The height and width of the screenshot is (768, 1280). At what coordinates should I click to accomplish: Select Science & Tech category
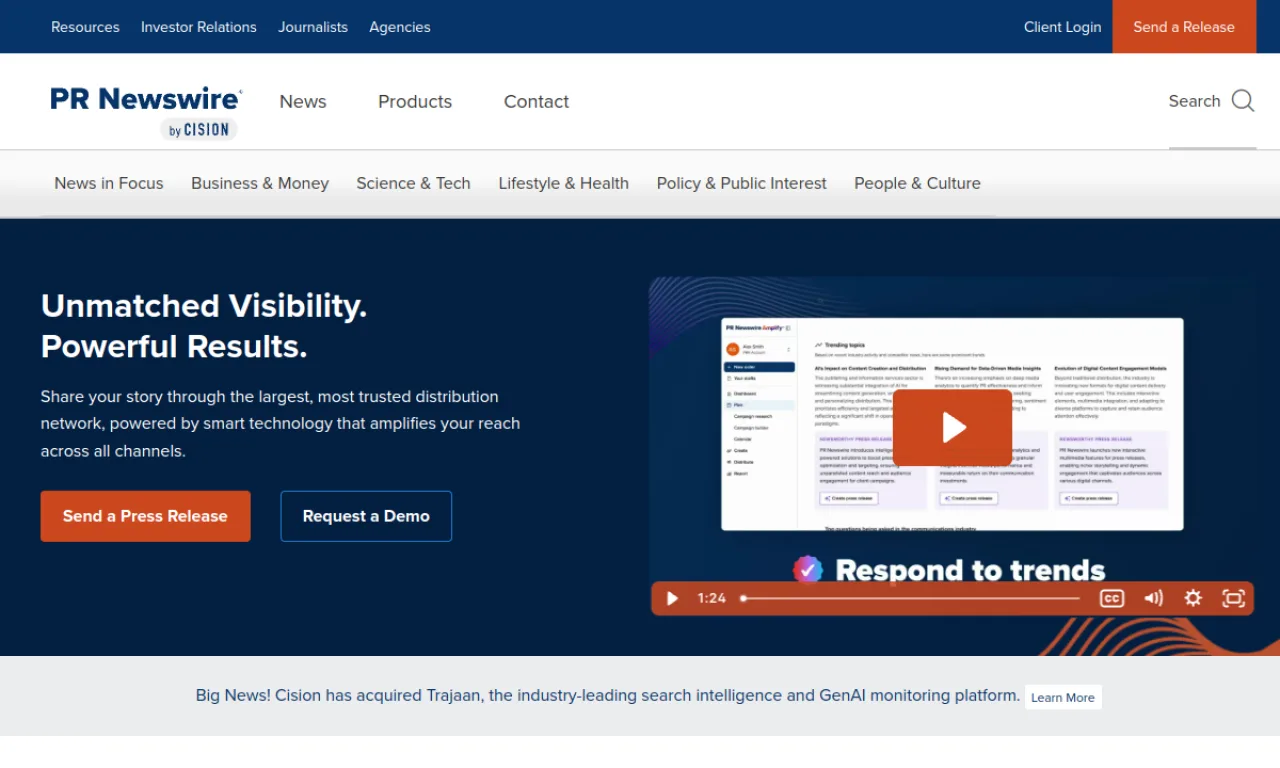tap(413, 183)
